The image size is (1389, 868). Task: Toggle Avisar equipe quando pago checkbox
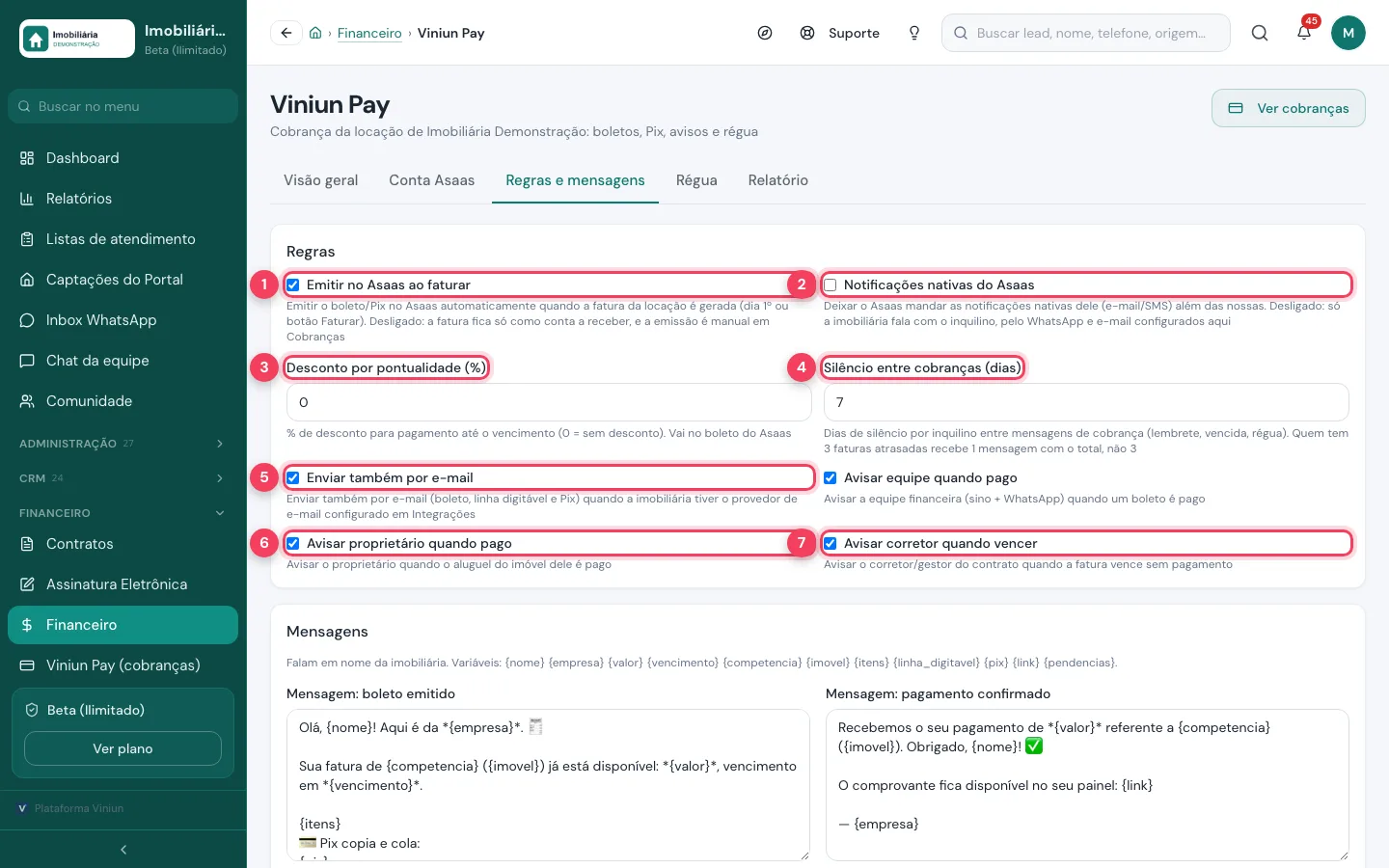[831, 478]
